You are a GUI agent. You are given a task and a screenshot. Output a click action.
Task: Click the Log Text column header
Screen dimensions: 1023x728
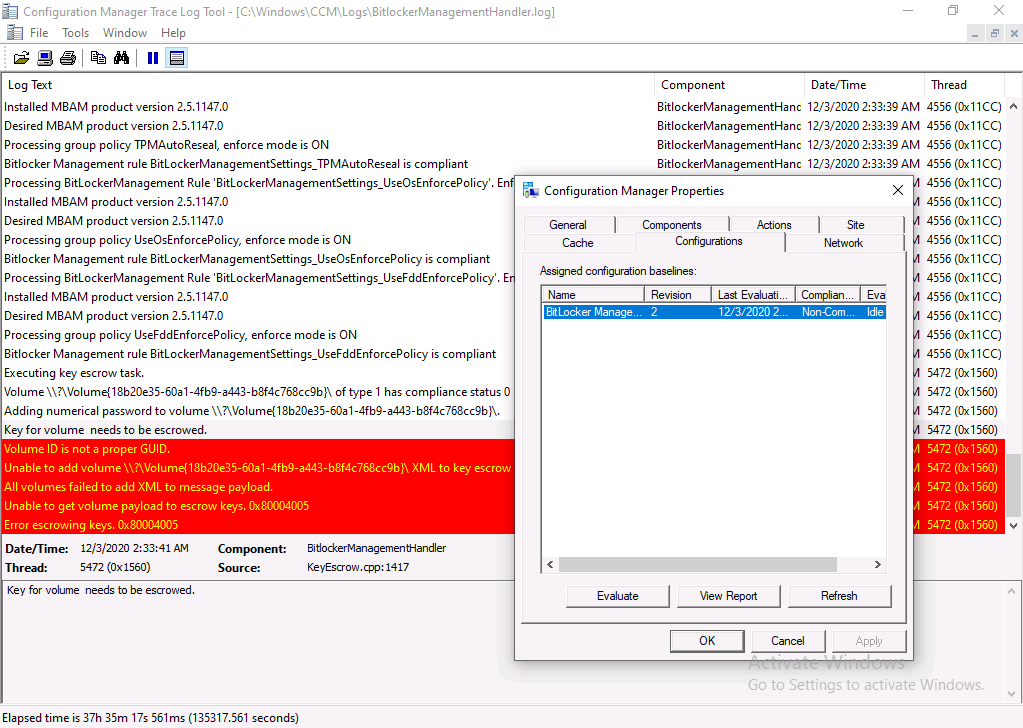[x=328, y=85]
